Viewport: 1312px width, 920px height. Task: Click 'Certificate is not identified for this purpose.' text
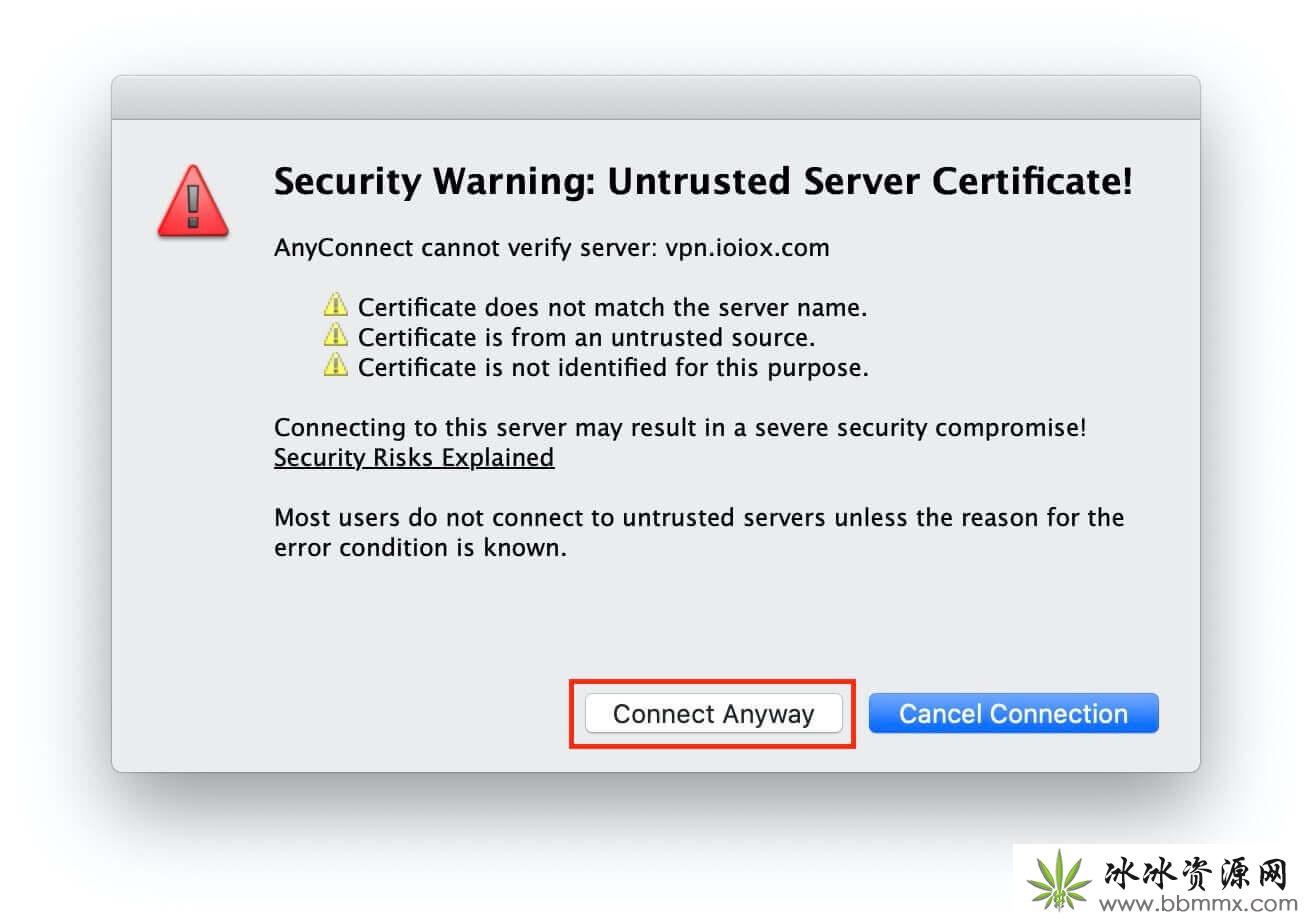[x=613, y=367]
